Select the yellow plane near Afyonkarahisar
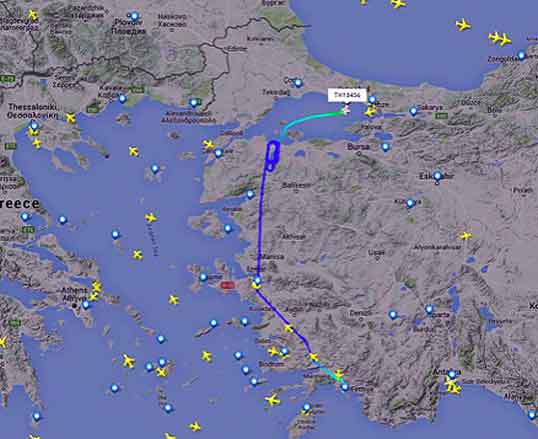The image size is (538, 439). pos(466,236)
